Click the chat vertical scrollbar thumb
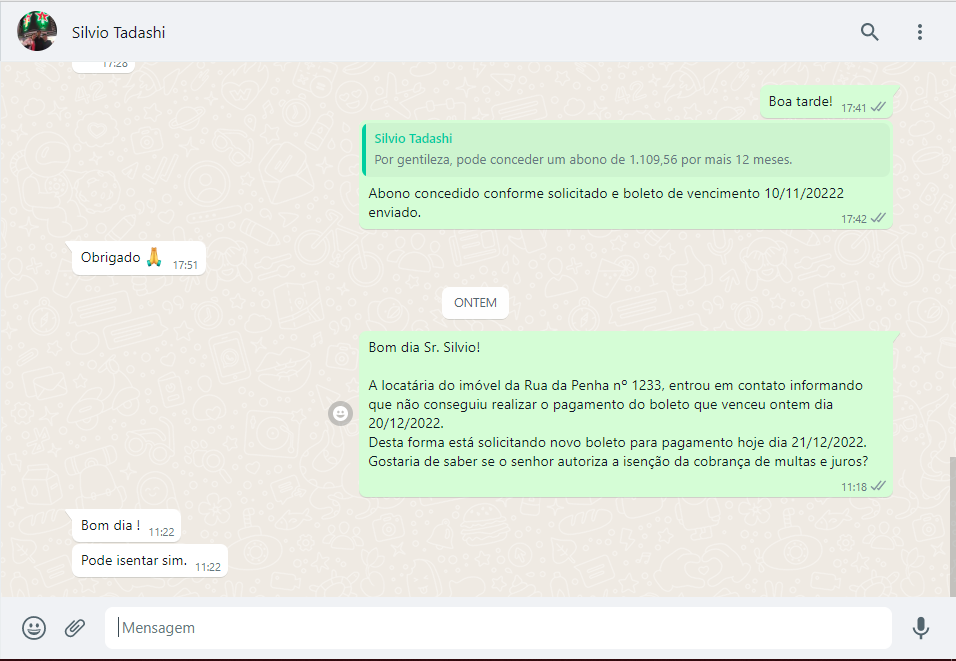The image size is (956, 661). pyautogui.click(x=951, y=525)
